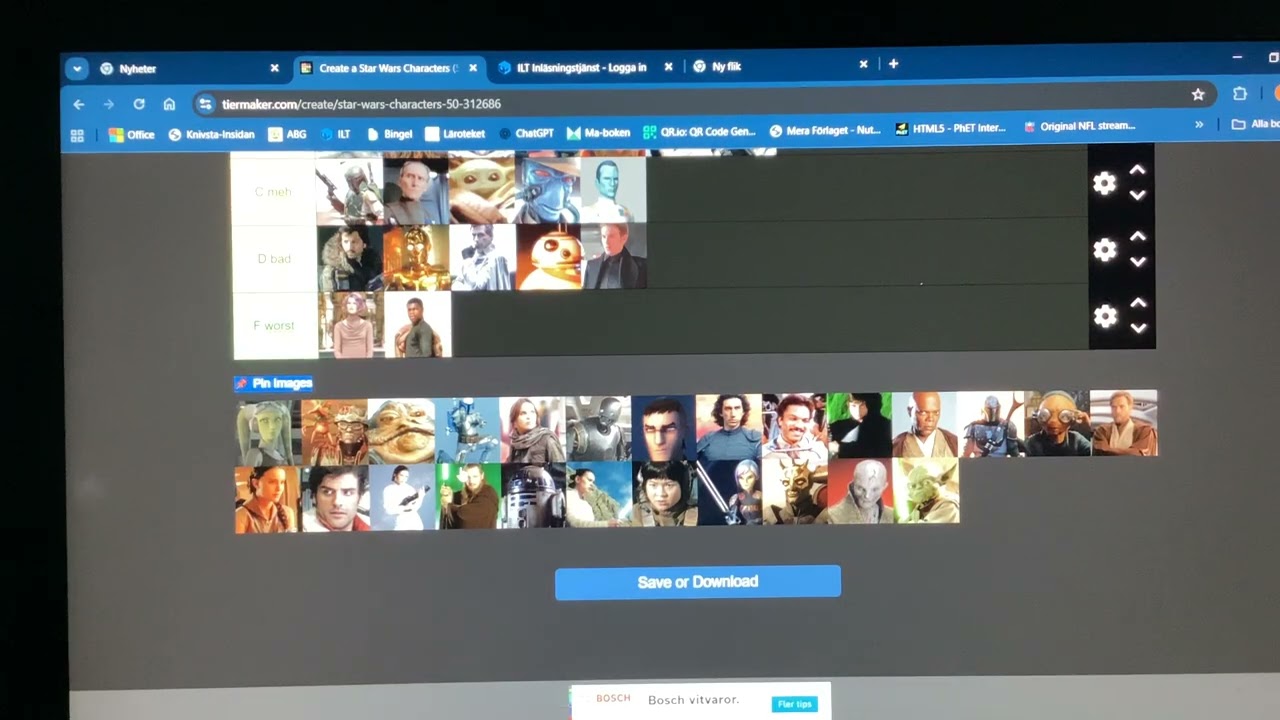Select Finn thumbnail in F tier
This screenshot has height=720, width=1280.
(418, 325)
